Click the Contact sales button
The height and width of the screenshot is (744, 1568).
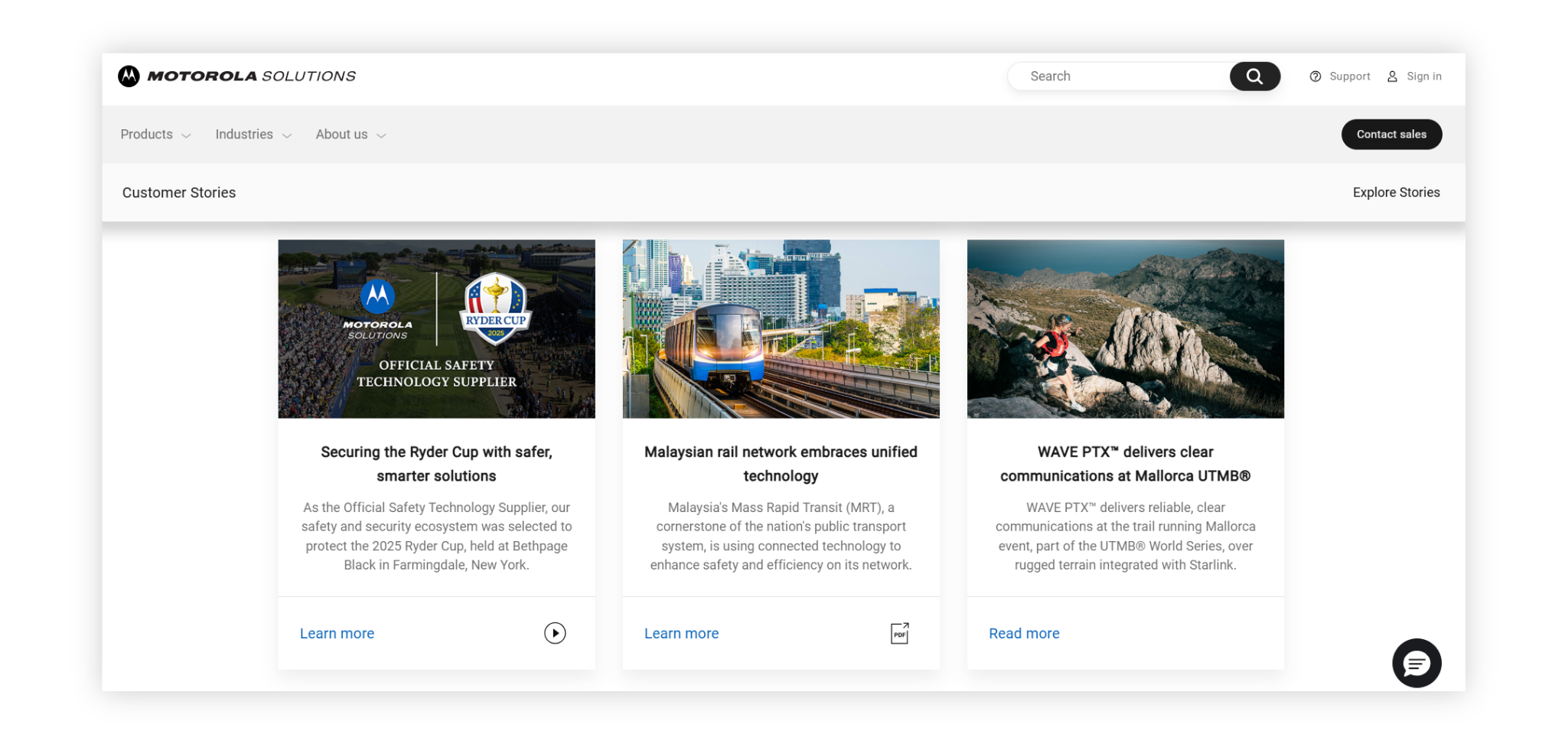1391,135
